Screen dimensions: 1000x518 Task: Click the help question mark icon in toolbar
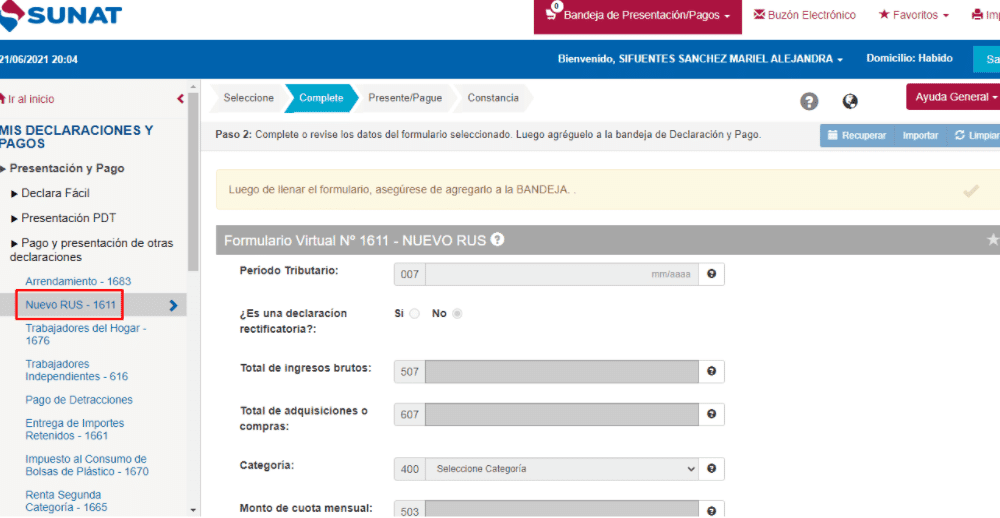point(809,101)
